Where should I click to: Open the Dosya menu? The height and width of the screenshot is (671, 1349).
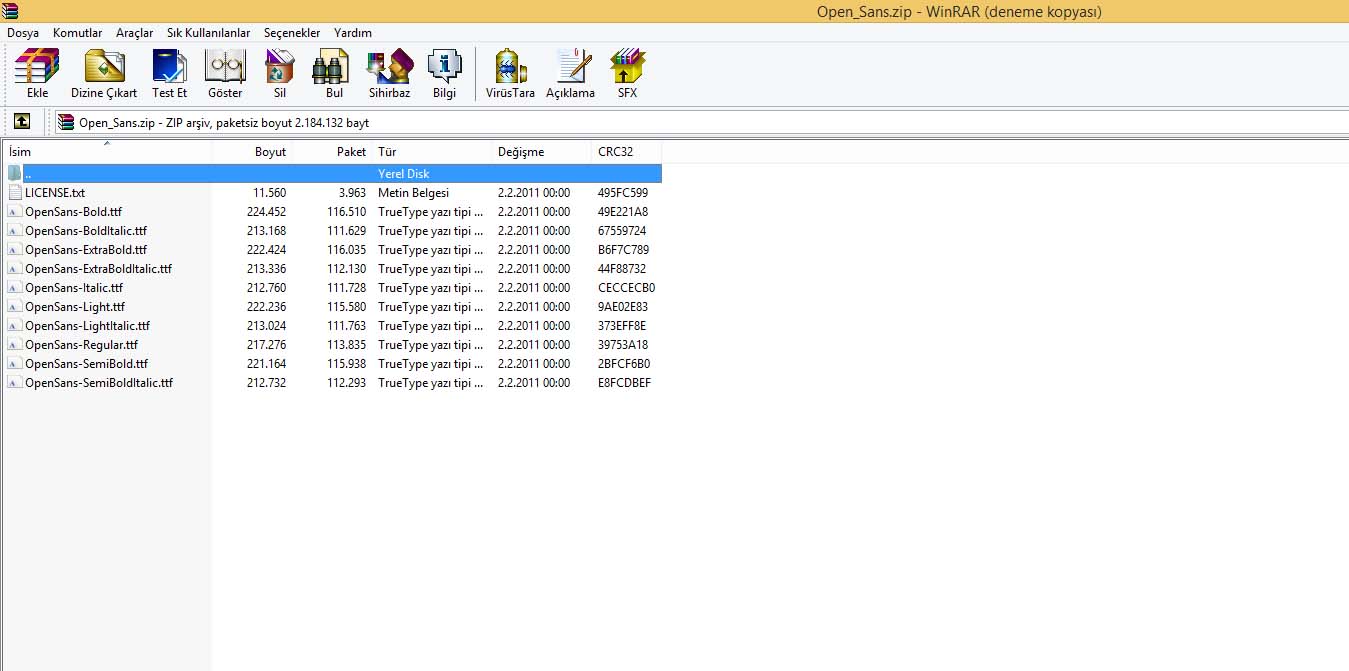coord(23,33)
